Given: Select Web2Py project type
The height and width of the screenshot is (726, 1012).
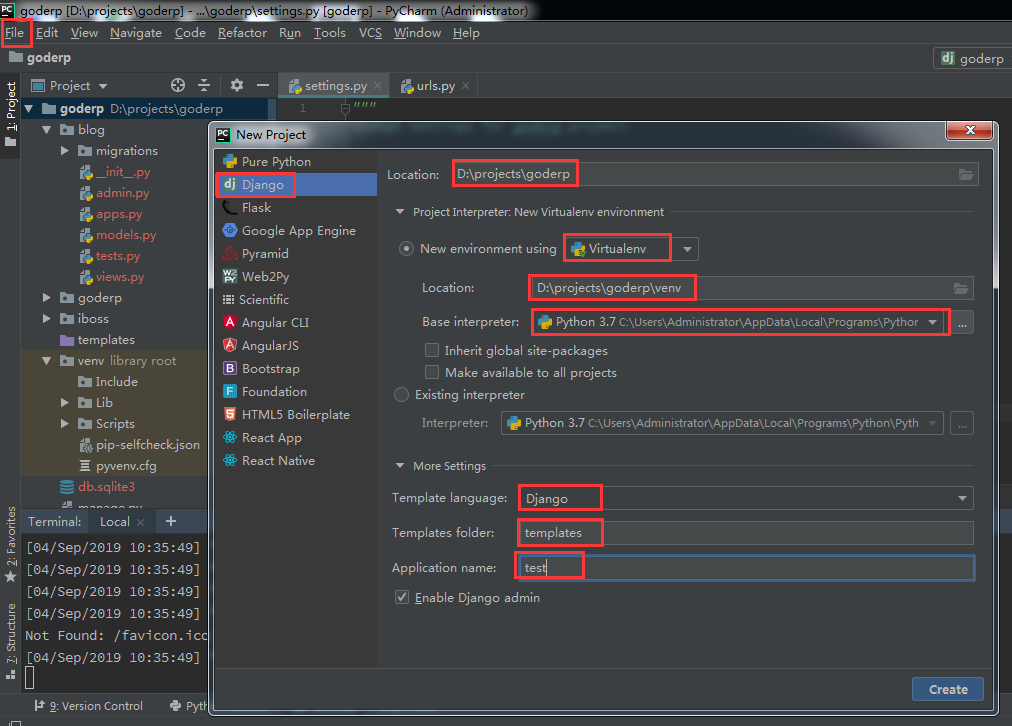Looking at the screenshot, I should point(296,277).
